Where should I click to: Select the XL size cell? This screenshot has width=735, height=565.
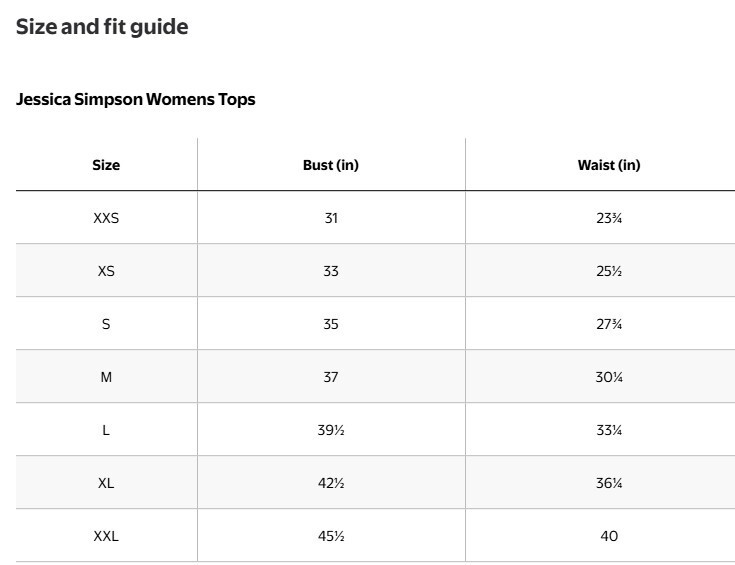(x=106, y=483)
